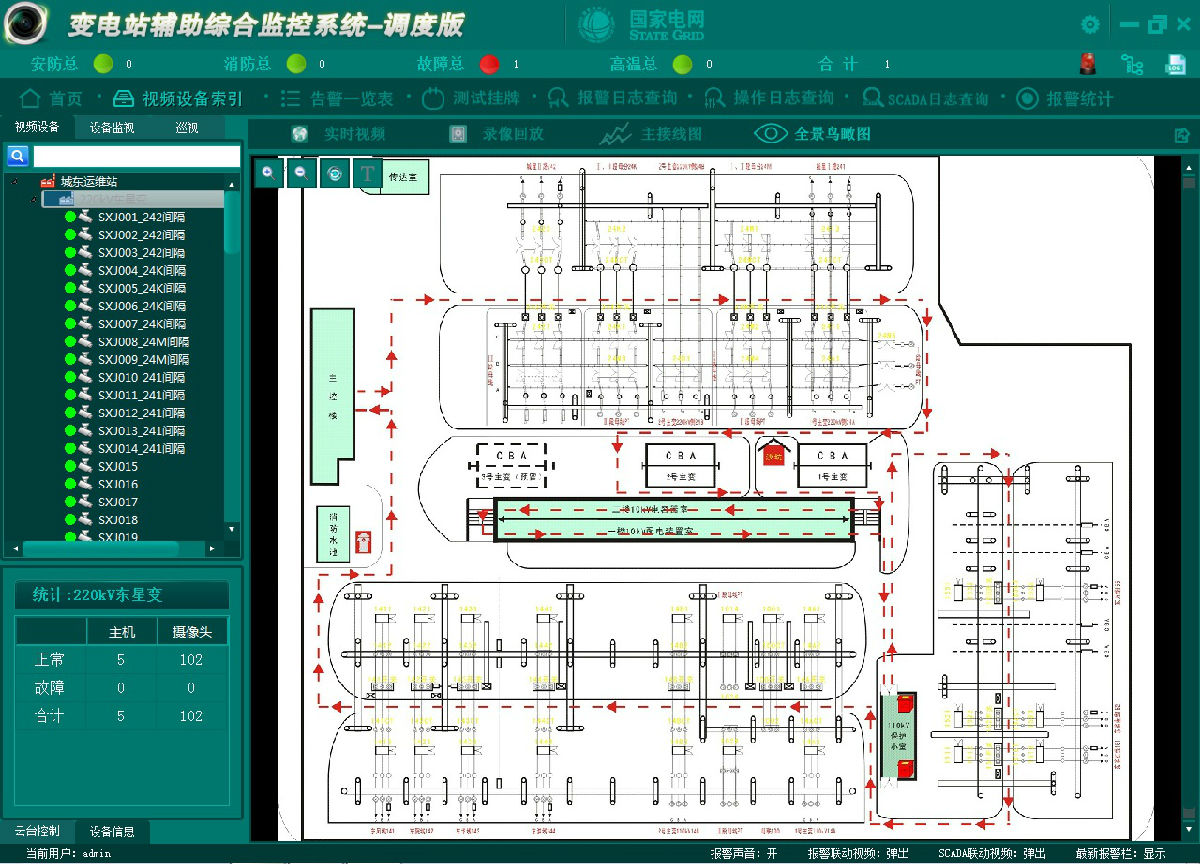Screen dimensions: 1200x864
Task: Select SXJ017 in device tree
Action: (118, 502)
